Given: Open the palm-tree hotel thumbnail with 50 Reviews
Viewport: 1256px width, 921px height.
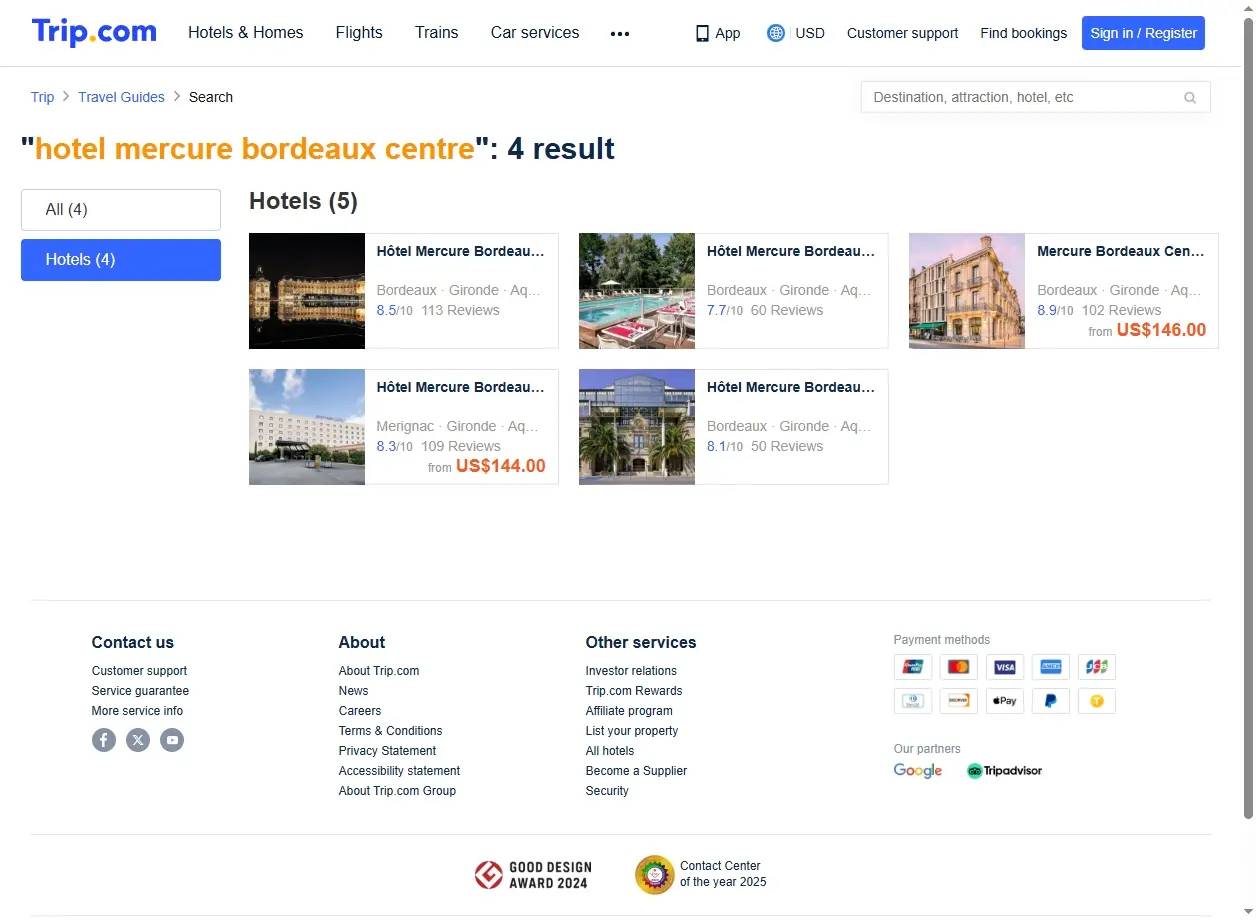Looking at the screenshot, I should [637, 427].
